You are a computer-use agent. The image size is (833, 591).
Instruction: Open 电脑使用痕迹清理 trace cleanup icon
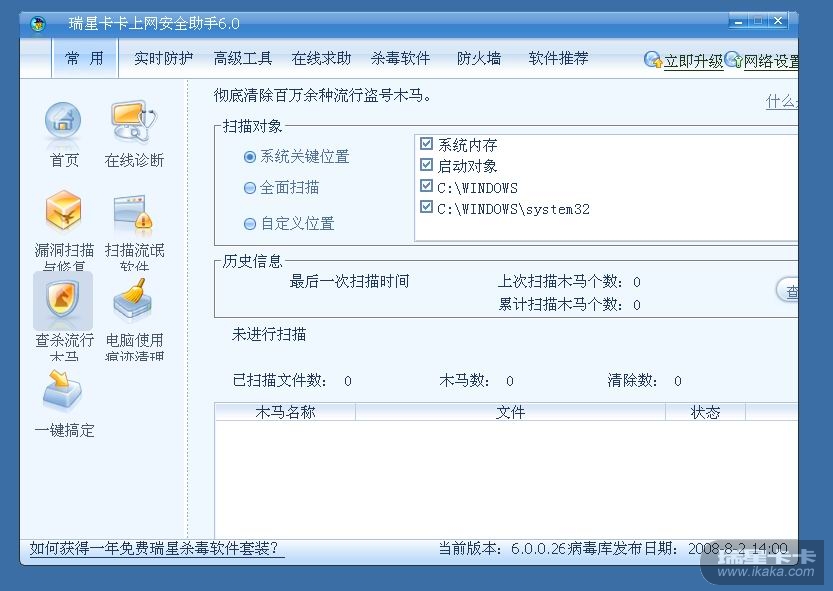133,299
